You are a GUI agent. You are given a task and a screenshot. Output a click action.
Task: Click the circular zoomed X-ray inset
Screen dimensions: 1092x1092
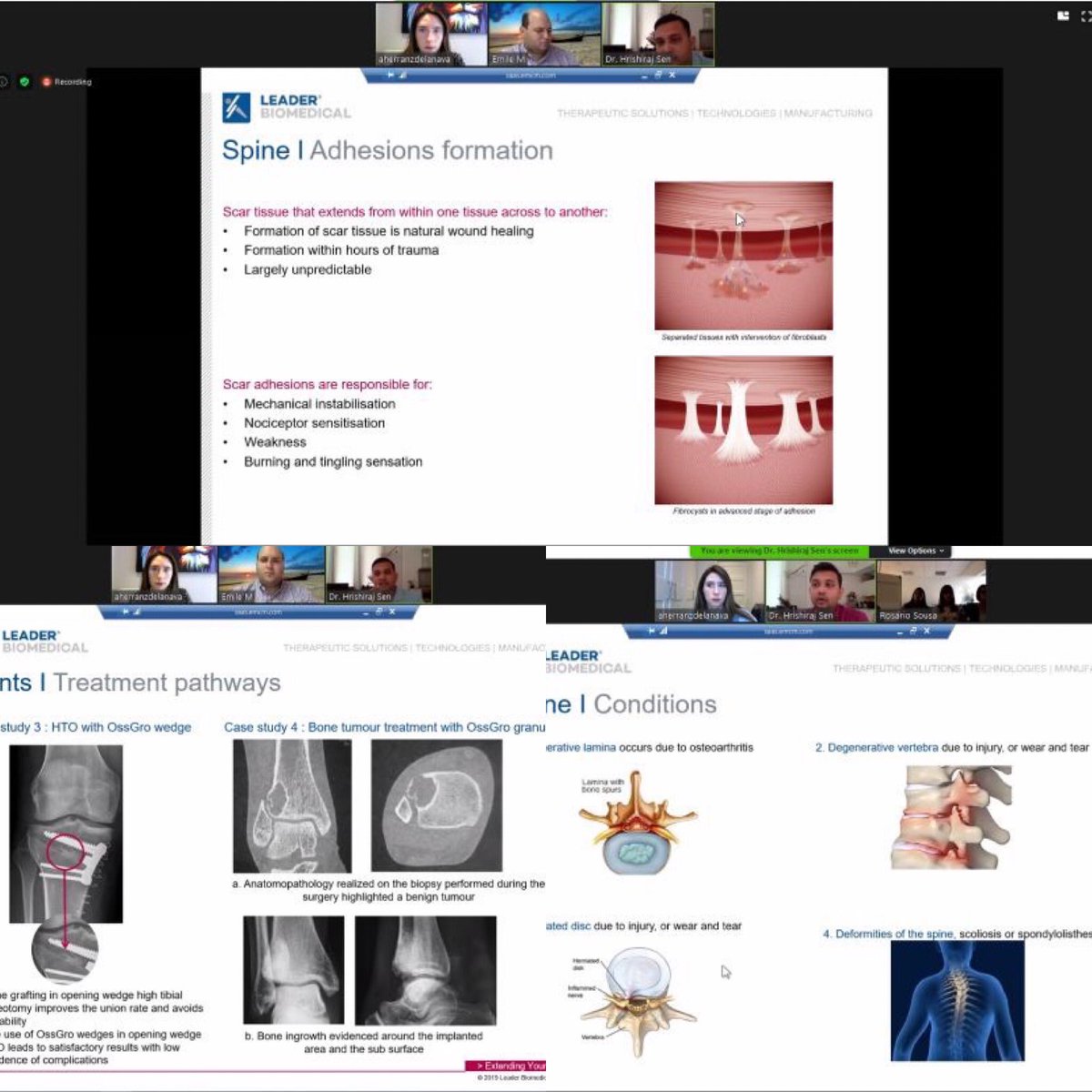(x=65, y=951)
